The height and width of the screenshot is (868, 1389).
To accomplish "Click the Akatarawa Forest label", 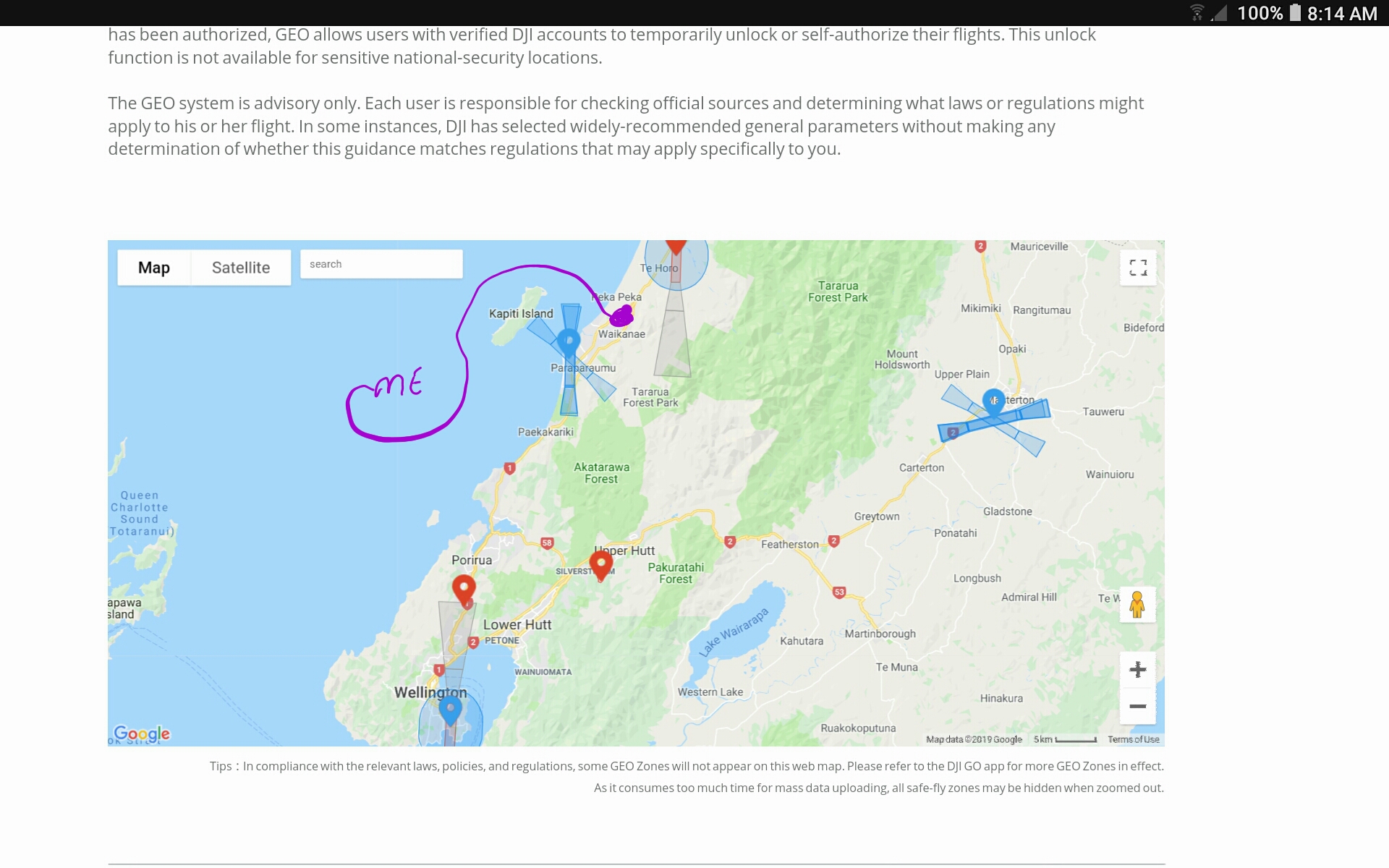I will pos(601,473).
